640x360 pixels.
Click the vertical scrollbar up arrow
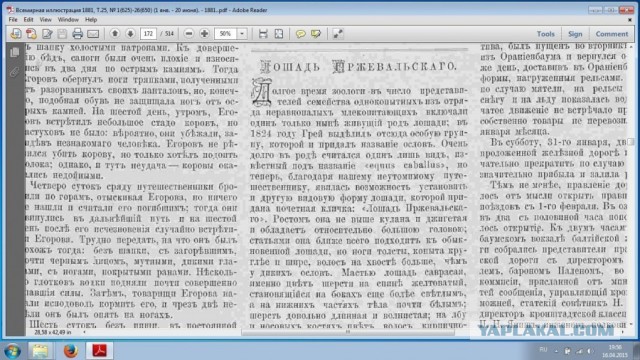631,47
